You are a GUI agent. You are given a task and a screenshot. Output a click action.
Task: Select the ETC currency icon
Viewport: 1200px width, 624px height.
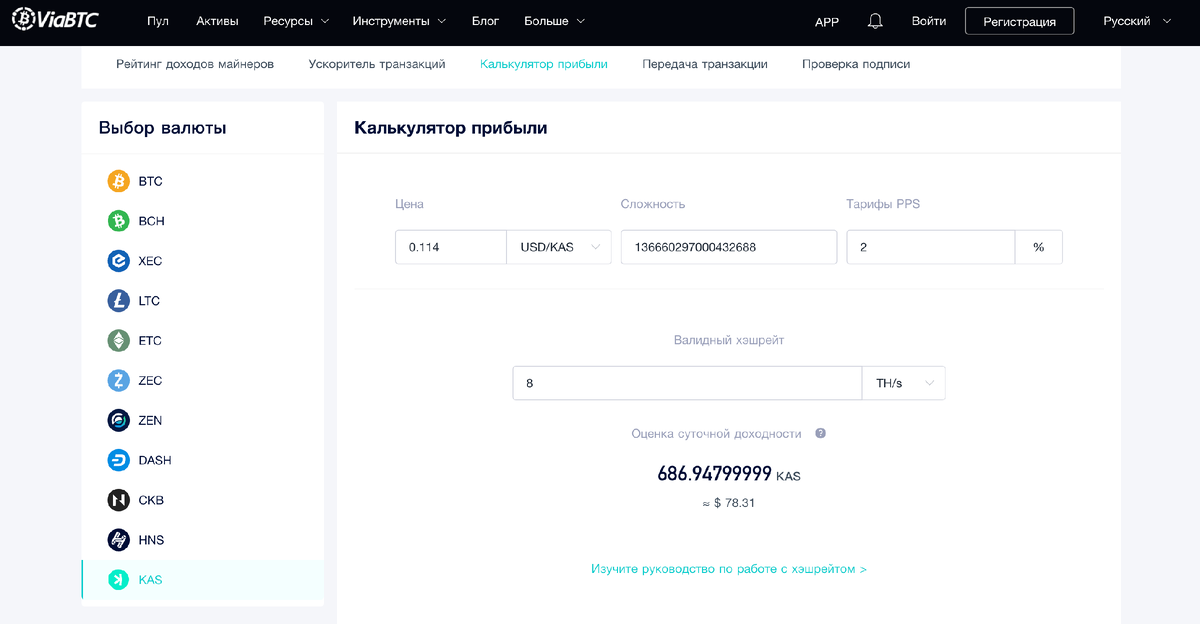120,340
